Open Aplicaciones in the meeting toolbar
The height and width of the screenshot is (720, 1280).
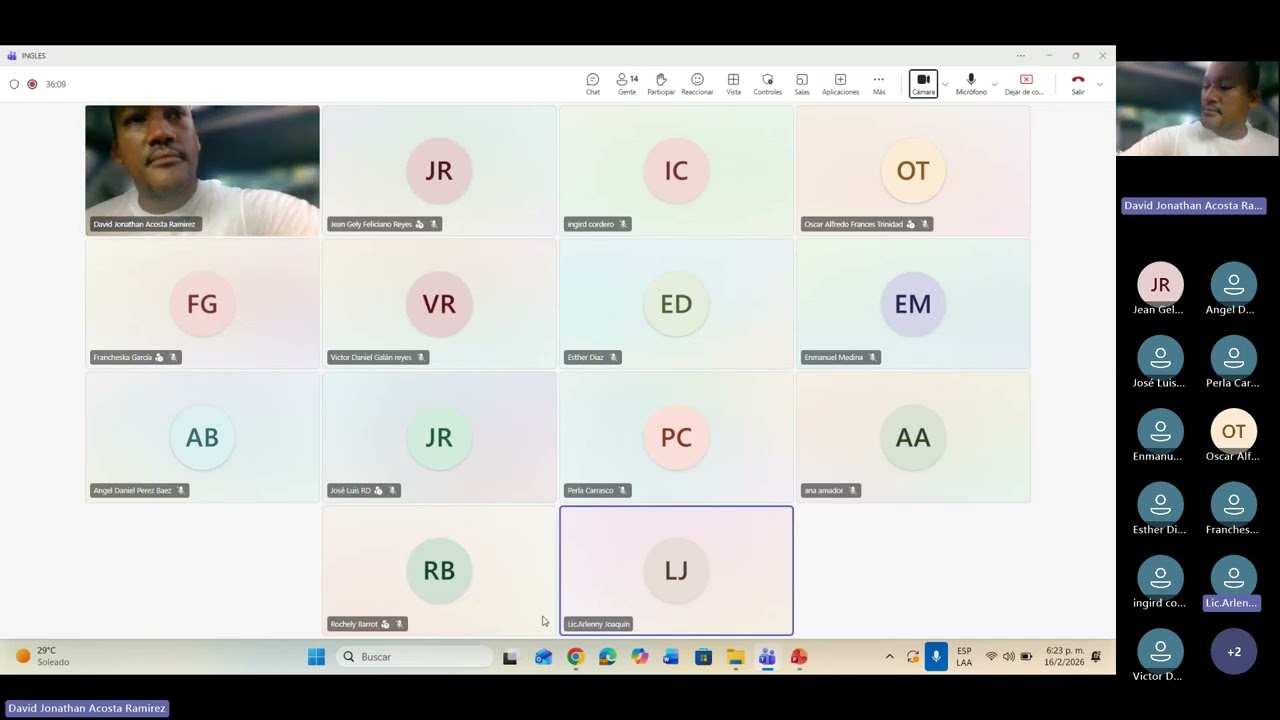coord(840,84)
